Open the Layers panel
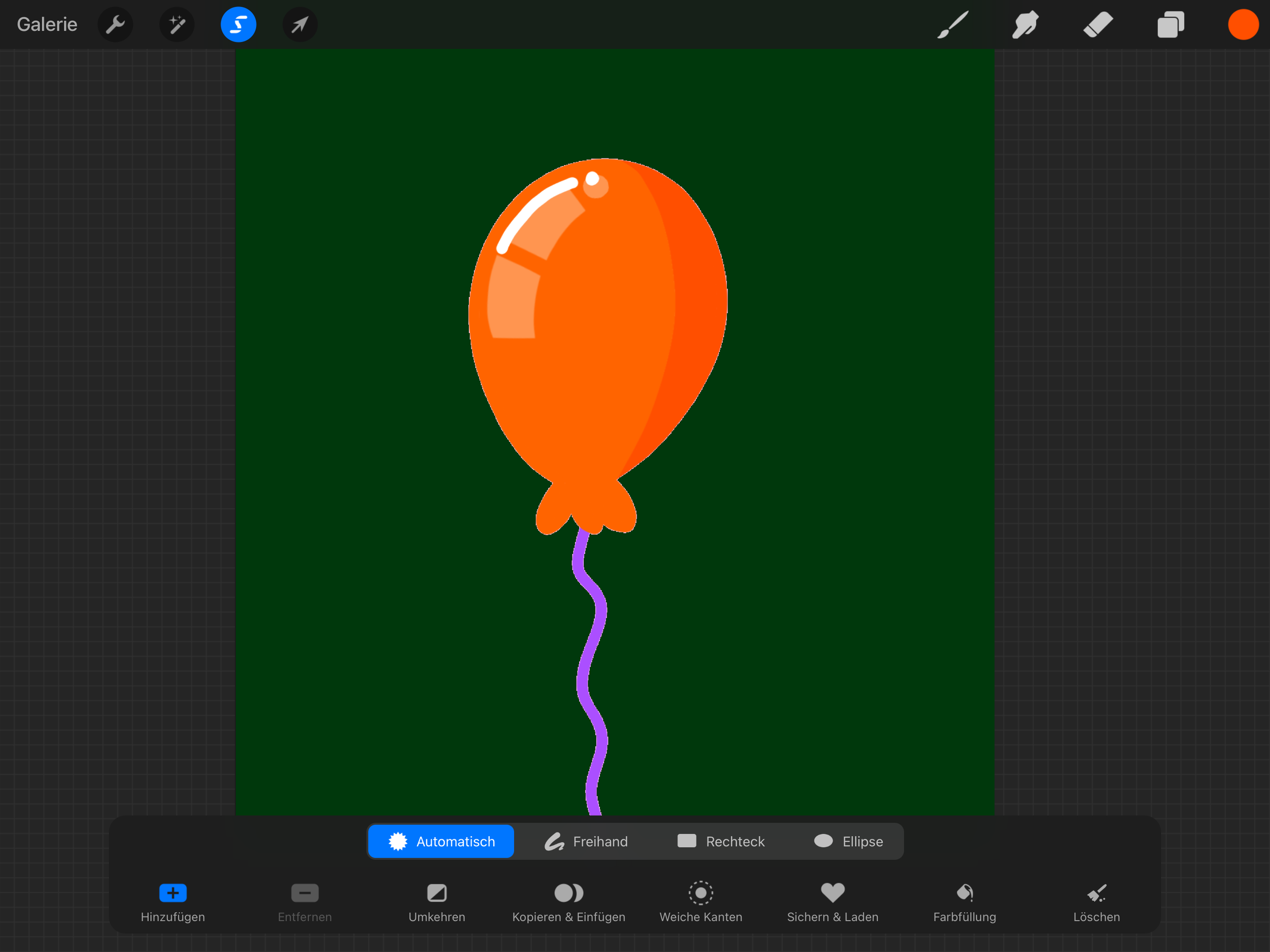 [x=1170, y=25]
